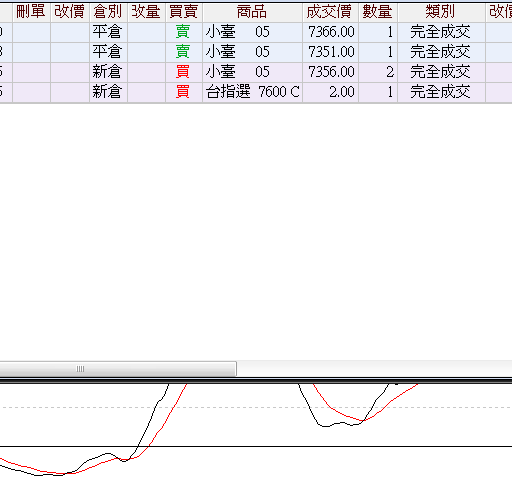This screenshot has width=512, height=482.
Task: Click 完全成交 in the 7351.00 row
Action: (x=440, y=52)
